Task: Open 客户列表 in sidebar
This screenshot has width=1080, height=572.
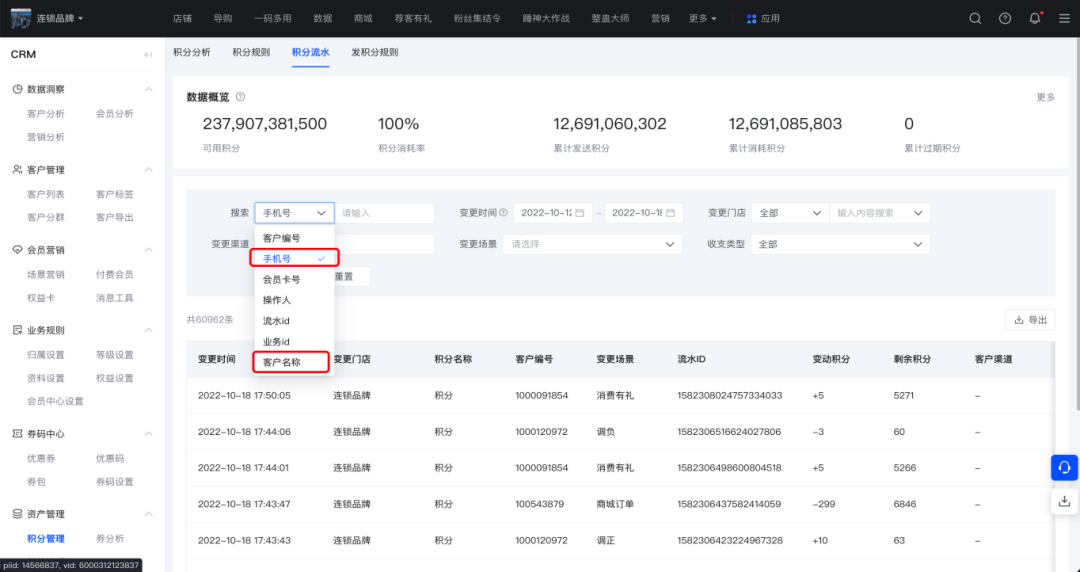Action: 46,194
